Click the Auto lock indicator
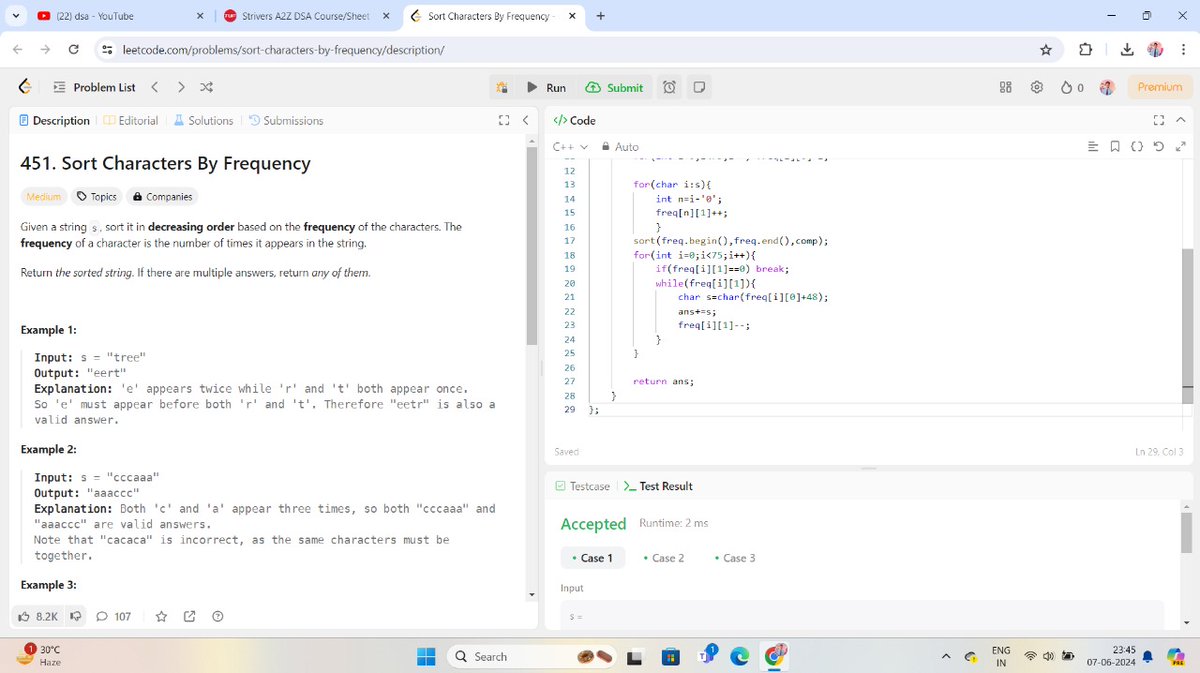This screenshot has width=1200, height=673. tap(620, 147)
